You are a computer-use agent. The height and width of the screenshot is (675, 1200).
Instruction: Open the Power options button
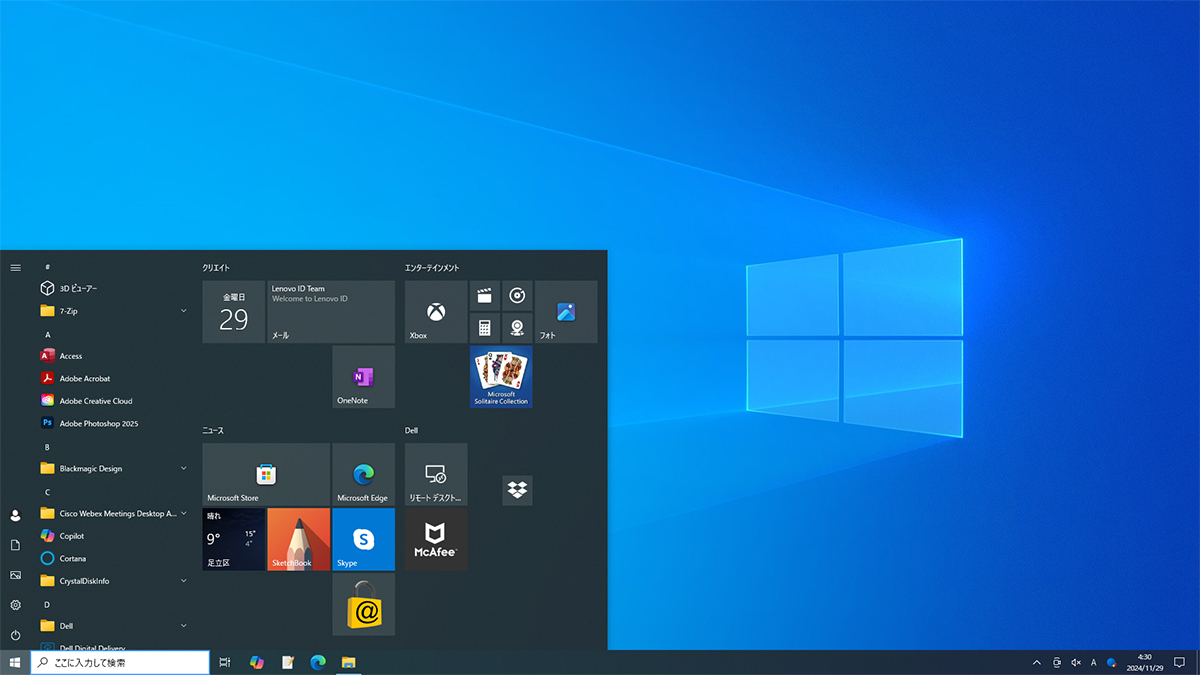(x=15, y=635)
